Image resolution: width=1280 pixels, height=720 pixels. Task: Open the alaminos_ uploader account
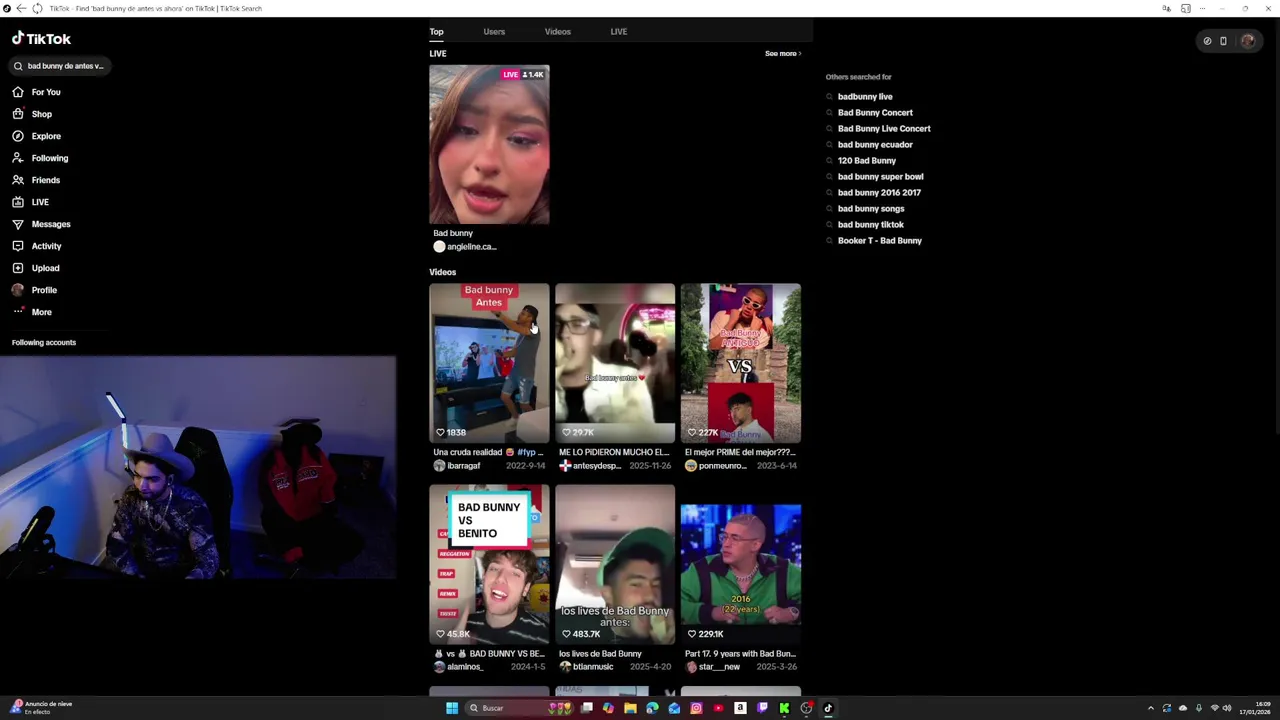point(458,667)
